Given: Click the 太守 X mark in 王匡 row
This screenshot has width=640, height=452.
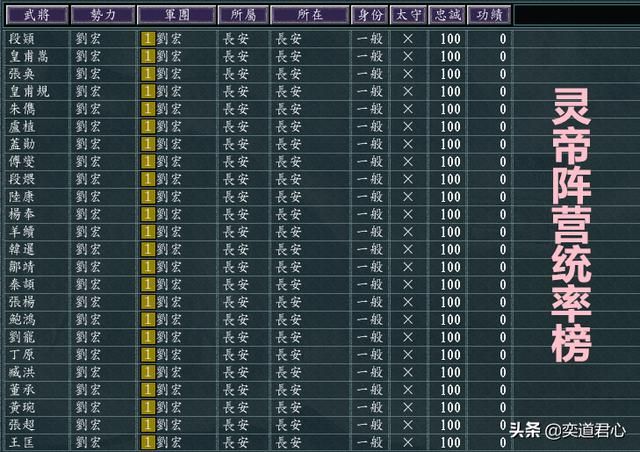Looking at the screenshot, I should coord(408,443).
